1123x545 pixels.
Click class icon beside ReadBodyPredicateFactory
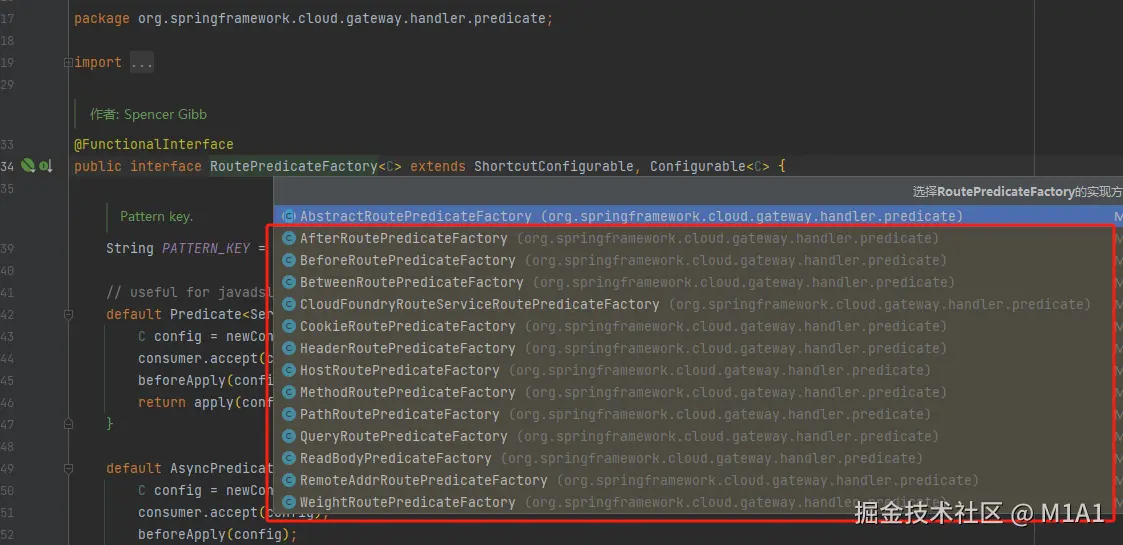coord(289,458)
